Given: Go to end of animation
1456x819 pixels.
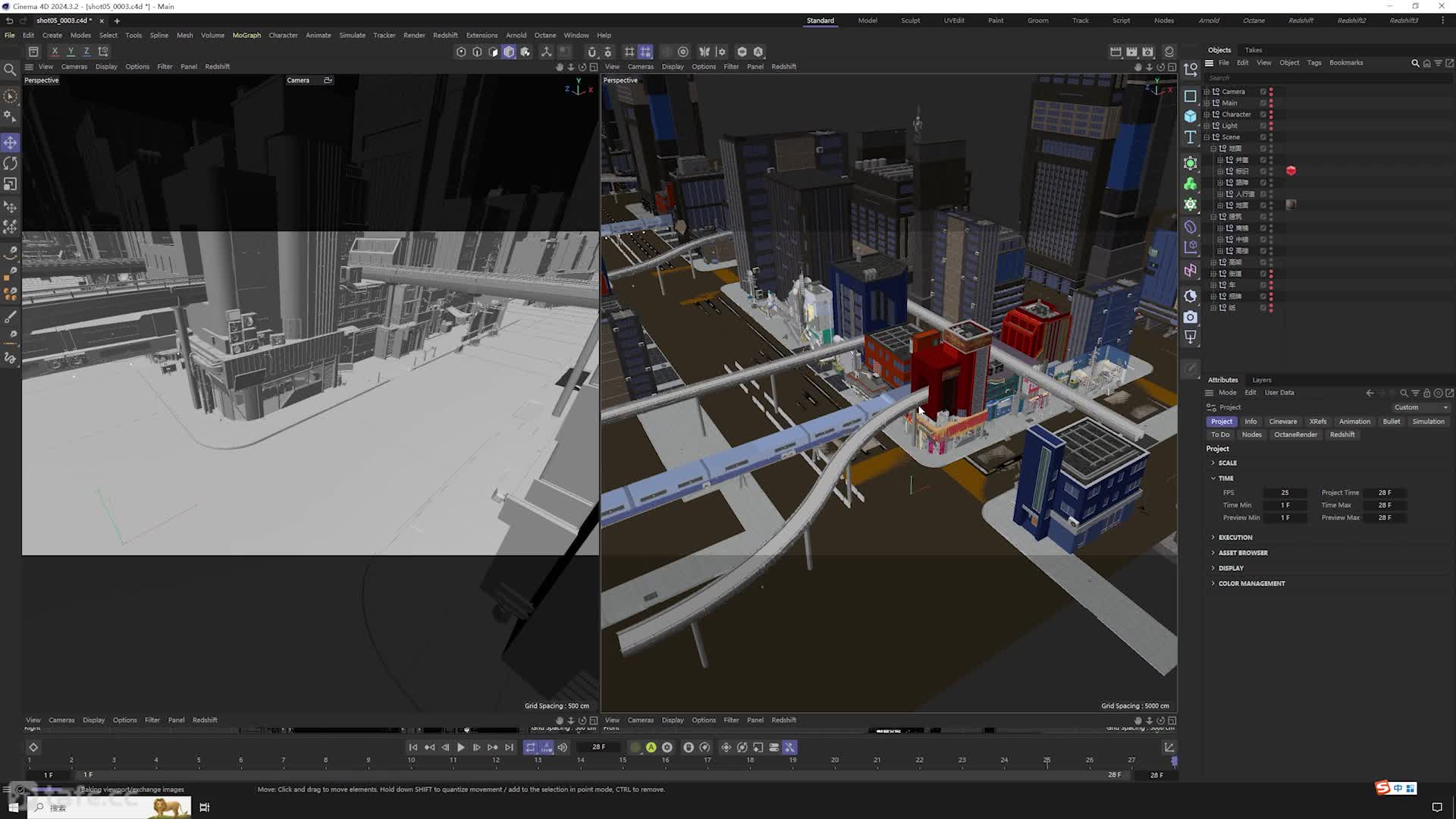Looking at the screenshot, I should 510,748.
